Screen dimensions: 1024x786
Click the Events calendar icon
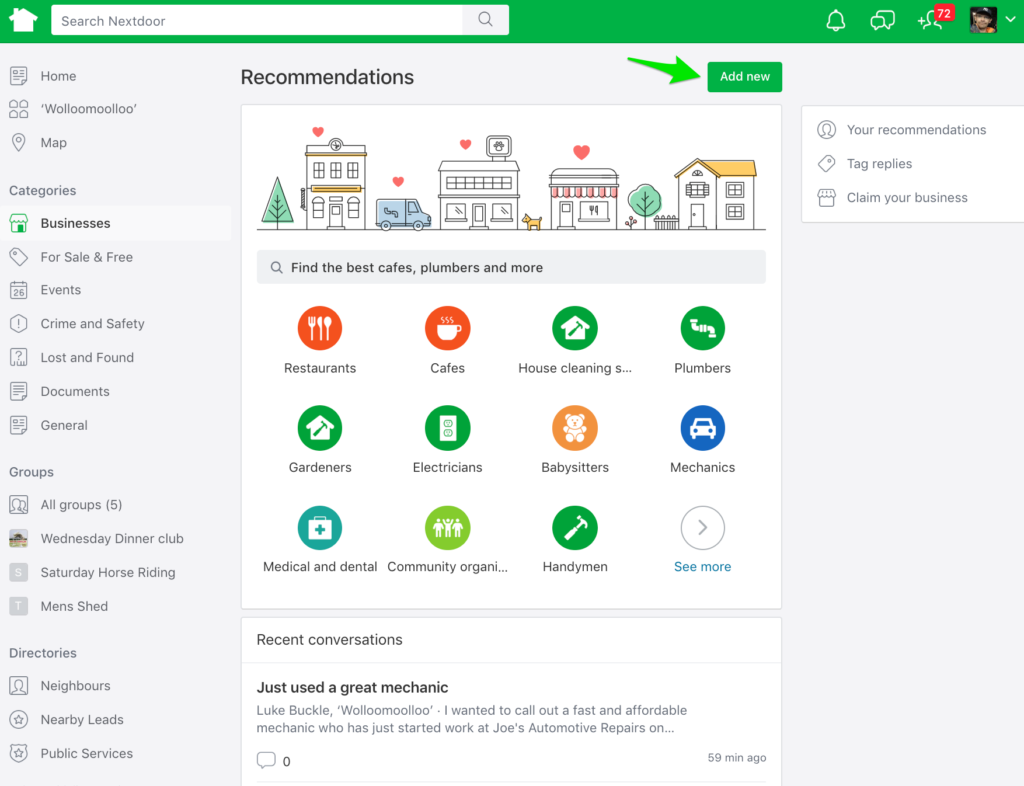(19, 290)
